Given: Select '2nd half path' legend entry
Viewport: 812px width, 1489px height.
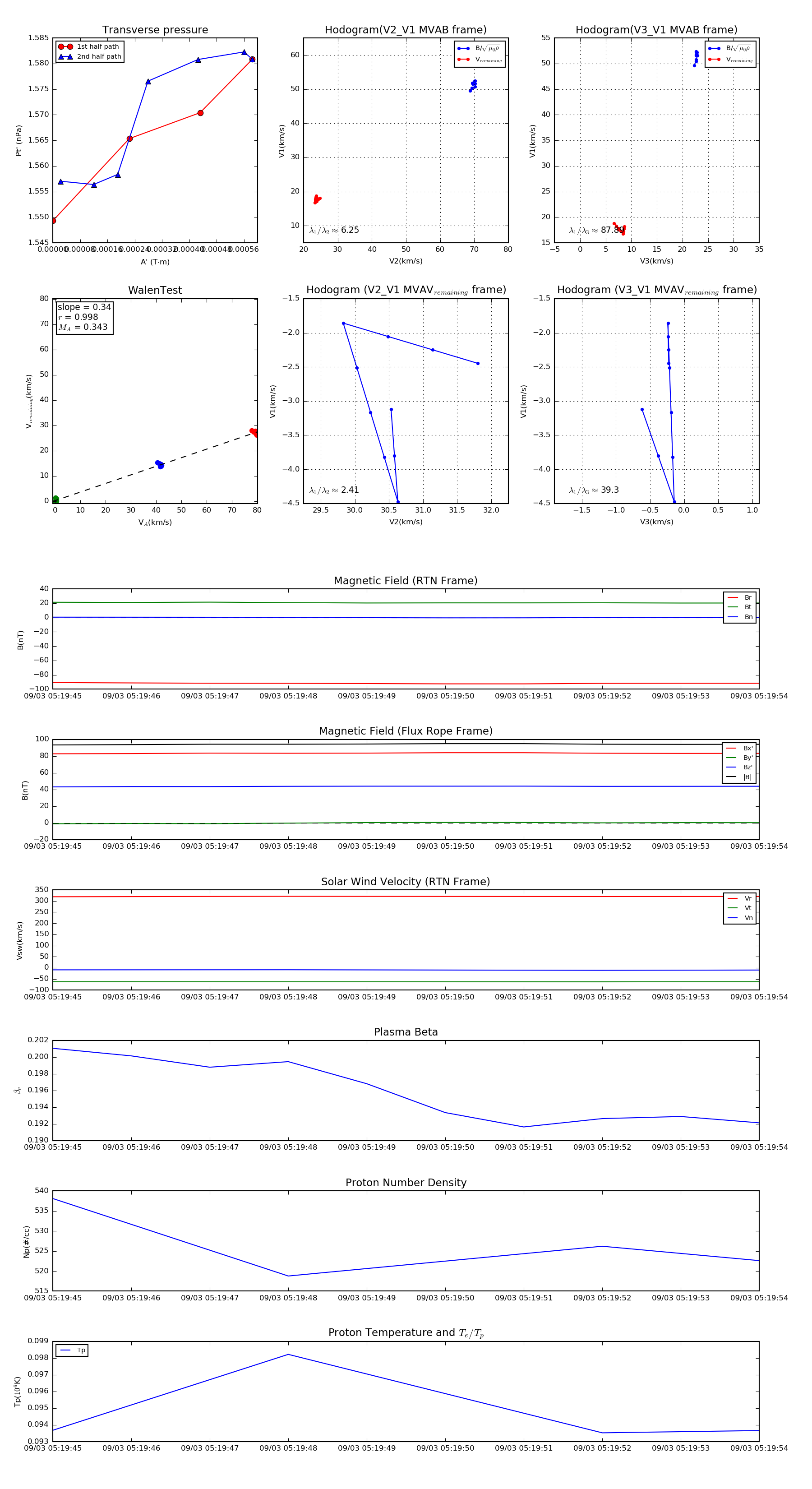Looking at the screenshot, I should point(90,57).
